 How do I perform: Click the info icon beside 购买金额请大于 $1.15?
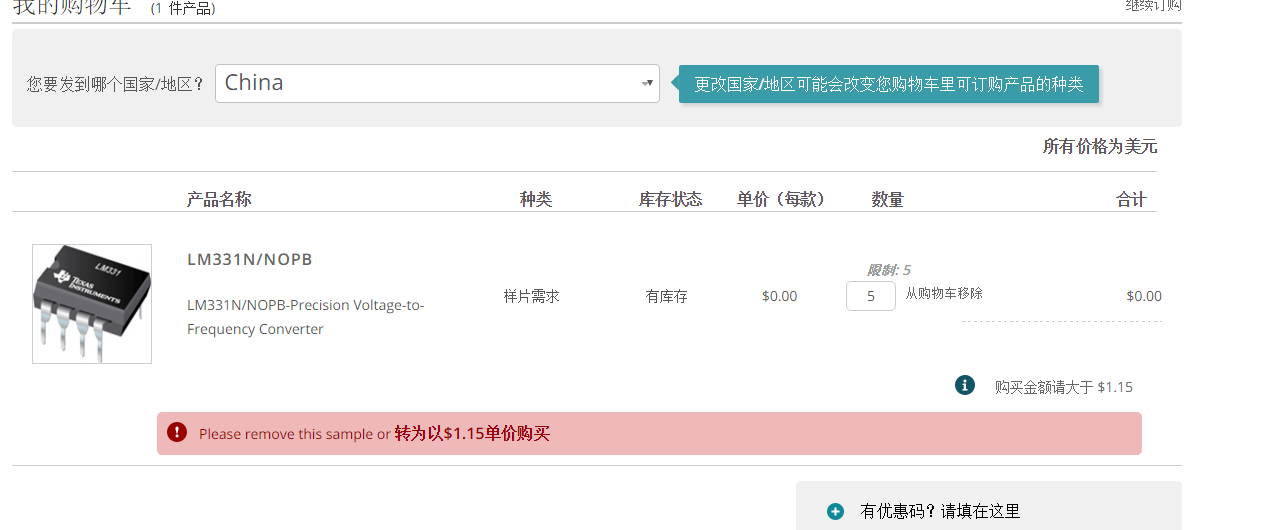pos(965,385)
